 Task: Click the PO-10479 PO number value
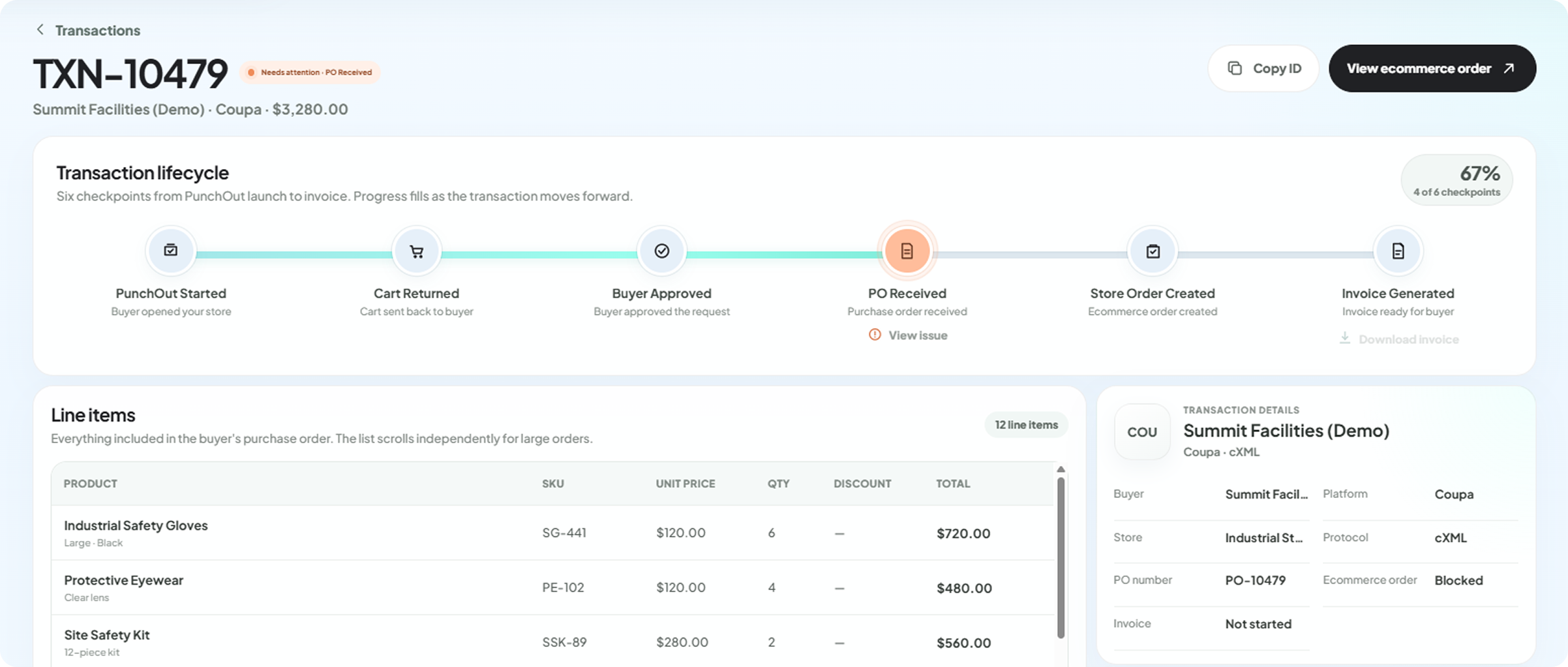click(x=1255, y=581)
